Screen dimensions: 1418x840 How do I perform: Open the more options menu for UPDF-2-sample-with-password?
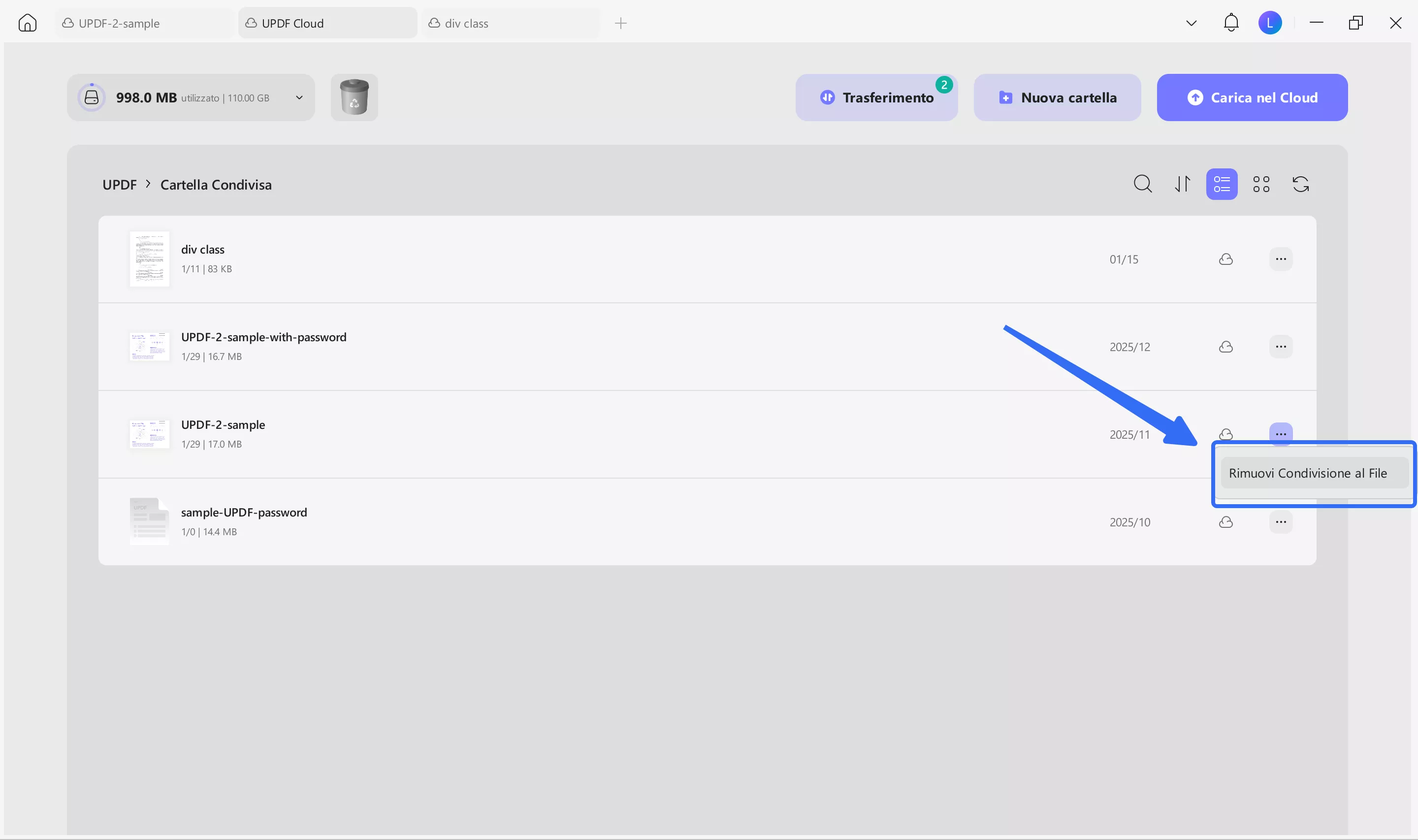[x=1281, y=347]
